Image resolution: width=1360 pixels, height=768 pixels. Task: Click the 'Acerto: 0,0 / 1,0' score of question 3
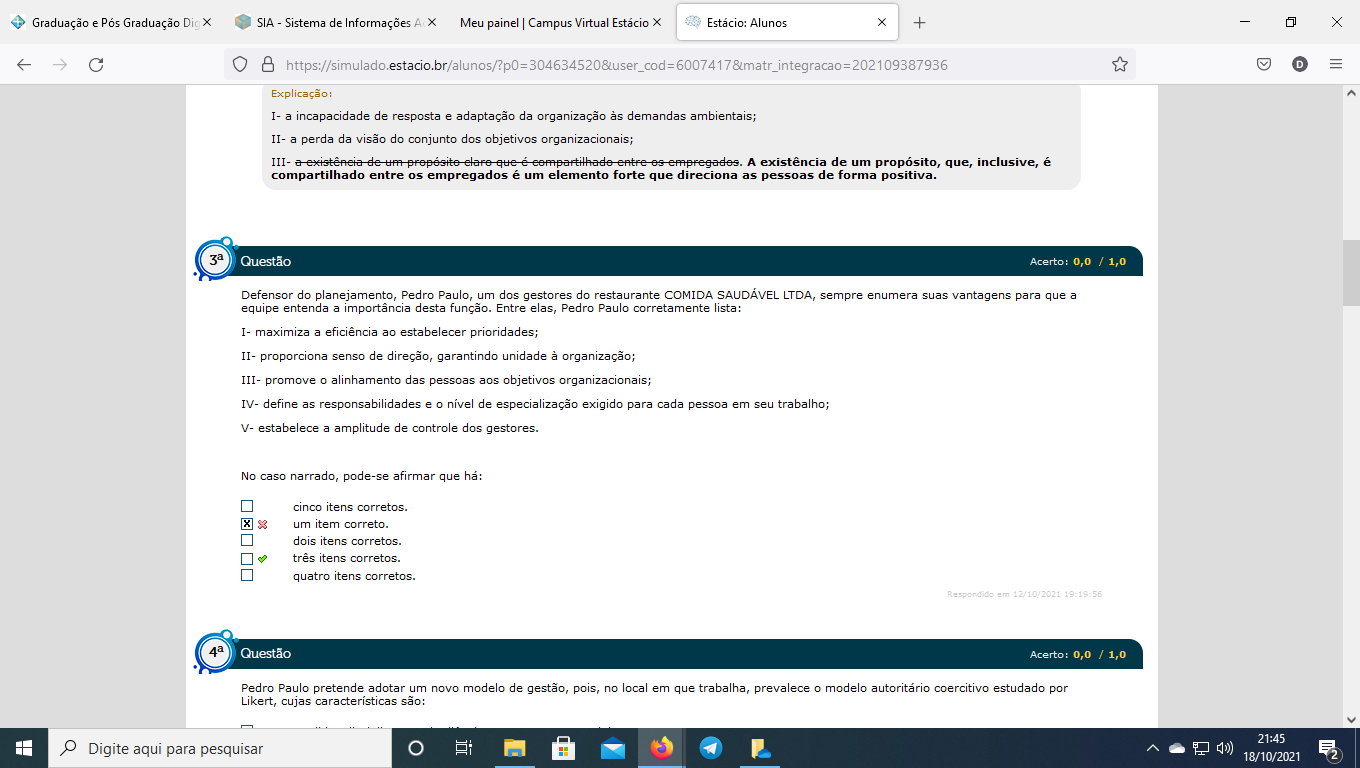(x=1078, y=262)
